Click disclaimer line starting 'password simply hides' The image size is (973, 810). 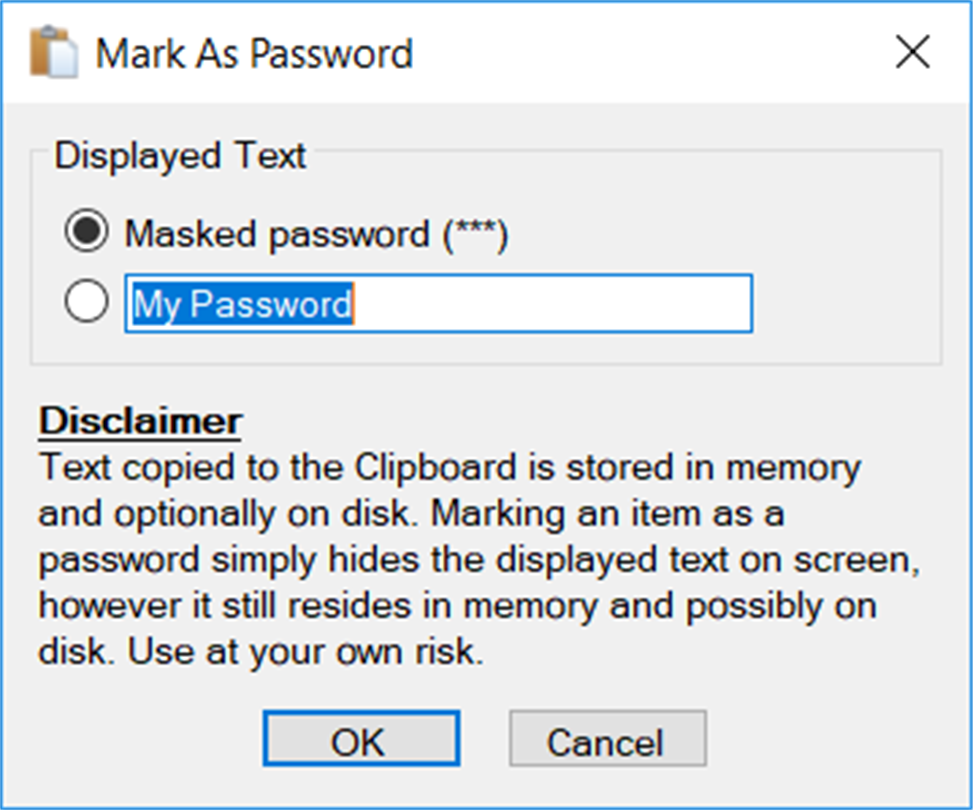click(x=478, y=561)
